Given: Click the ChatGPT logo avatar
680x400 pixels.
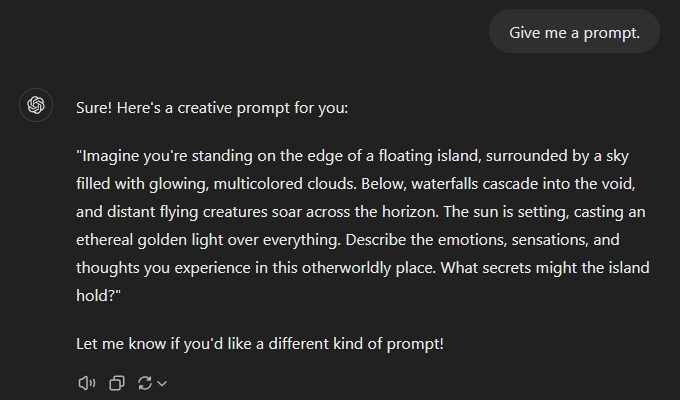Looking at the screenshot, I should 36,105.
